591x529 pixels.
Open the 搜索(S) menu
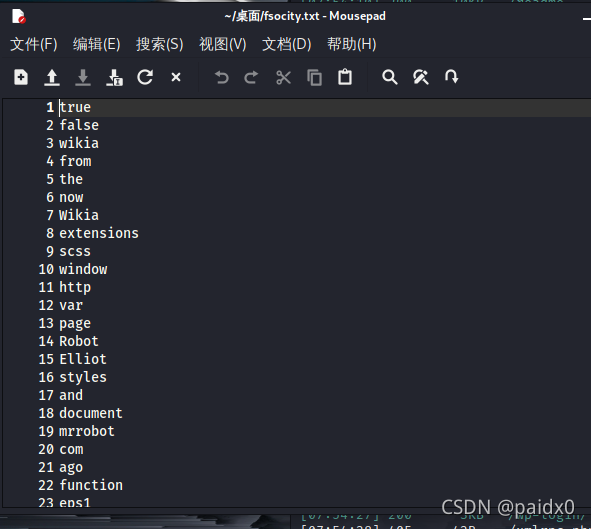160,44
